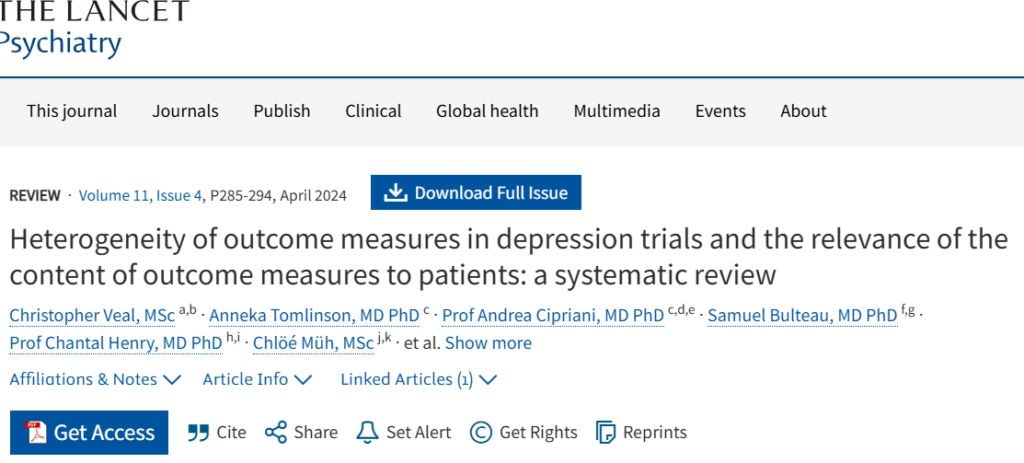Click the Cite quotation mark icon
Viewport: 1024px width, 463px height.
click(199, 432)
